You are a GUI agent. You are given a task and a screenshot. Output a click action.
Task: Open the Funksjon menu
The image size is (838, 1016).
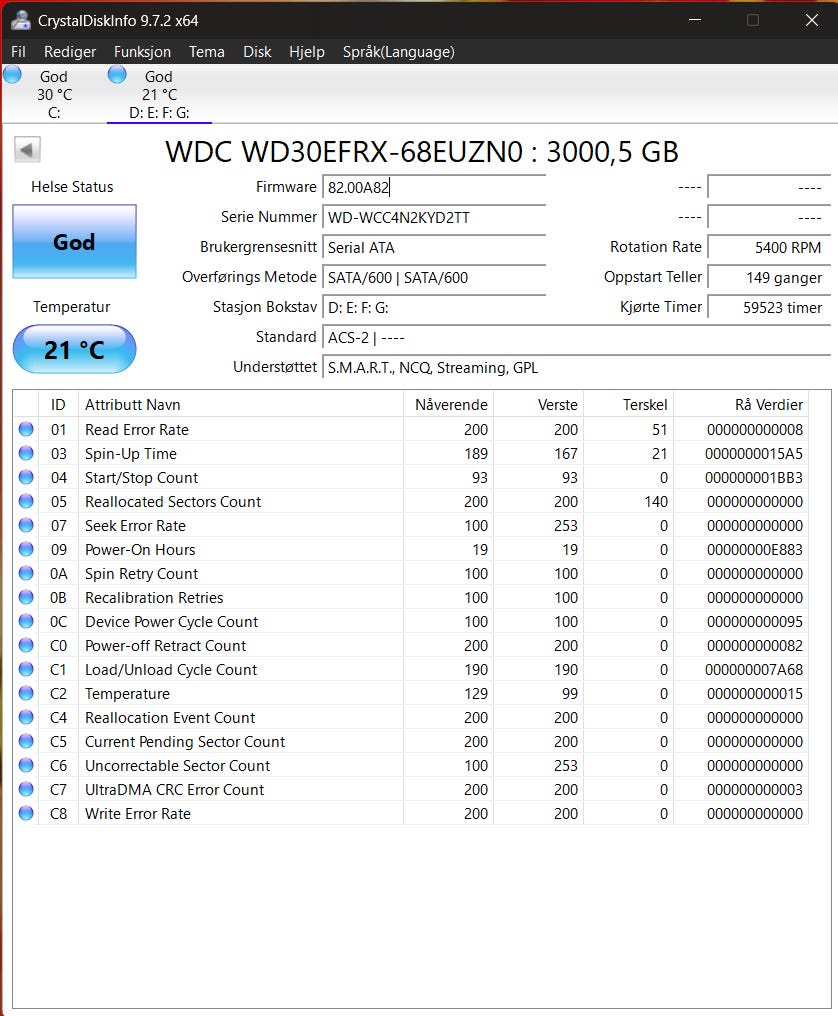(142, 52)
